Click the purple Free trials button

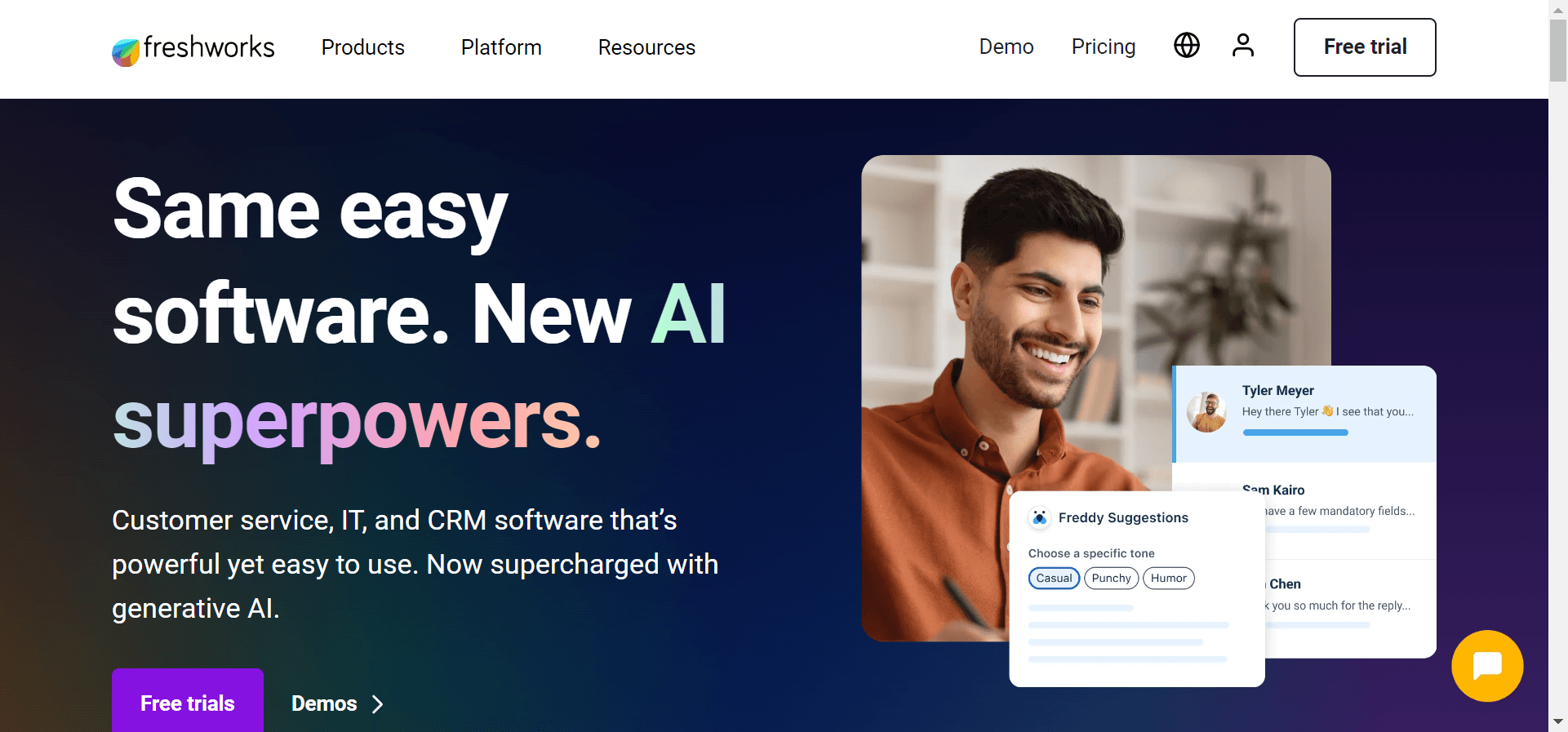pyautogui.click(x=188, y=701)
